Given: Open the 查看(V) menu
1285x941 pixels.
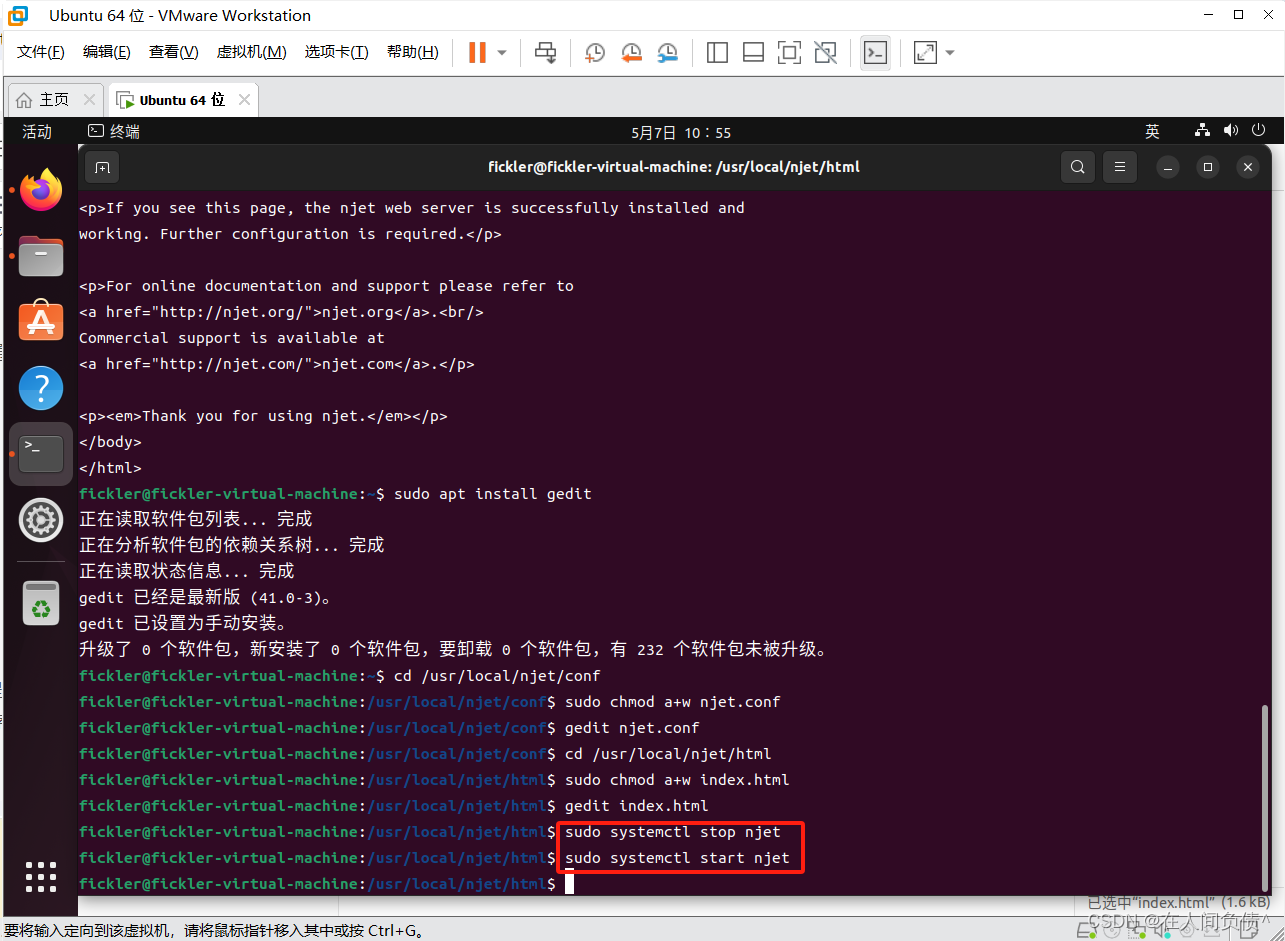Looking at the screenshot, I should pos(174,52).
